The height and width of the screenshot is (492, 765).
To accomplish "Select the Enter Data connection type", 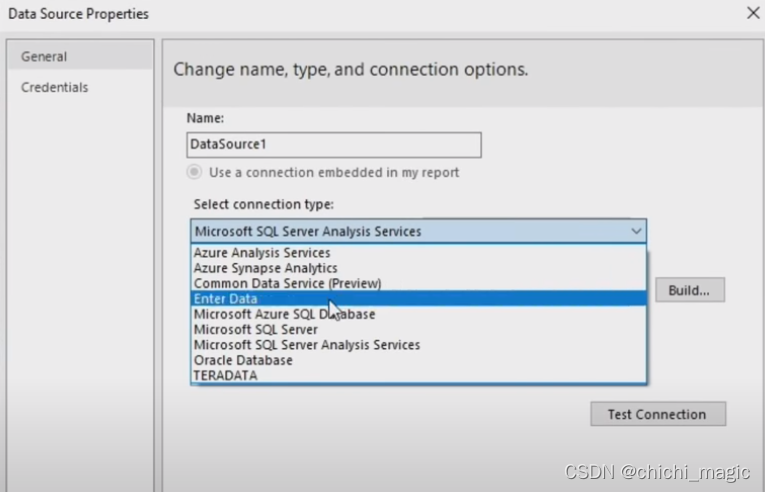I will click(x=418, y=299).
